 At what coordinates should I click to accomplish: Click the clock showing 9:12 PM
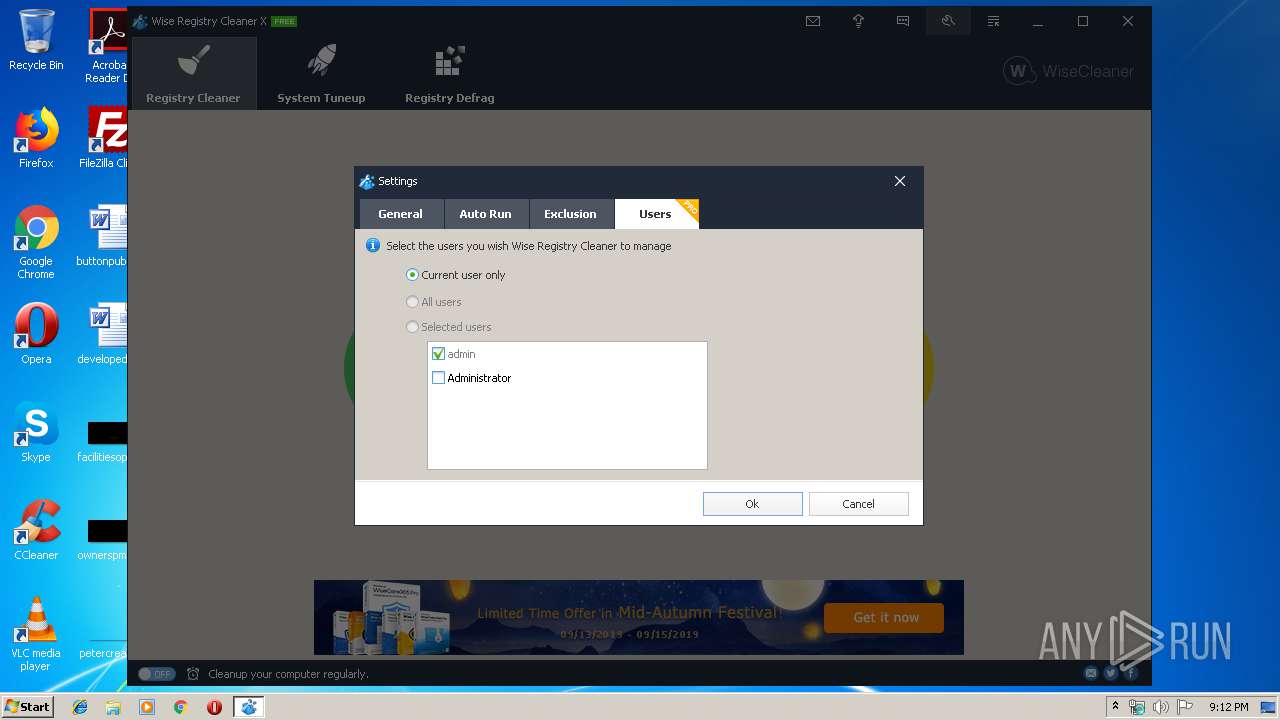1228,707
